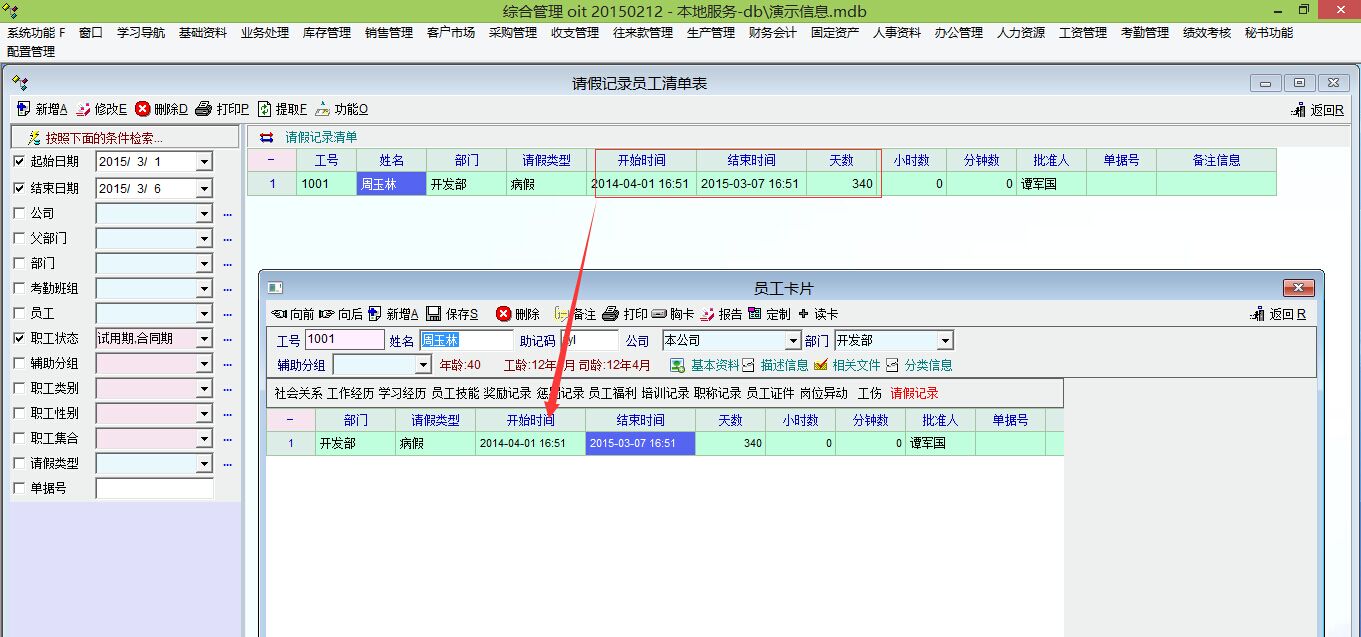Click the 打印P printer icon in list toolbar
This screenshot has height=637, width=1361.
[x=203, y=109]
